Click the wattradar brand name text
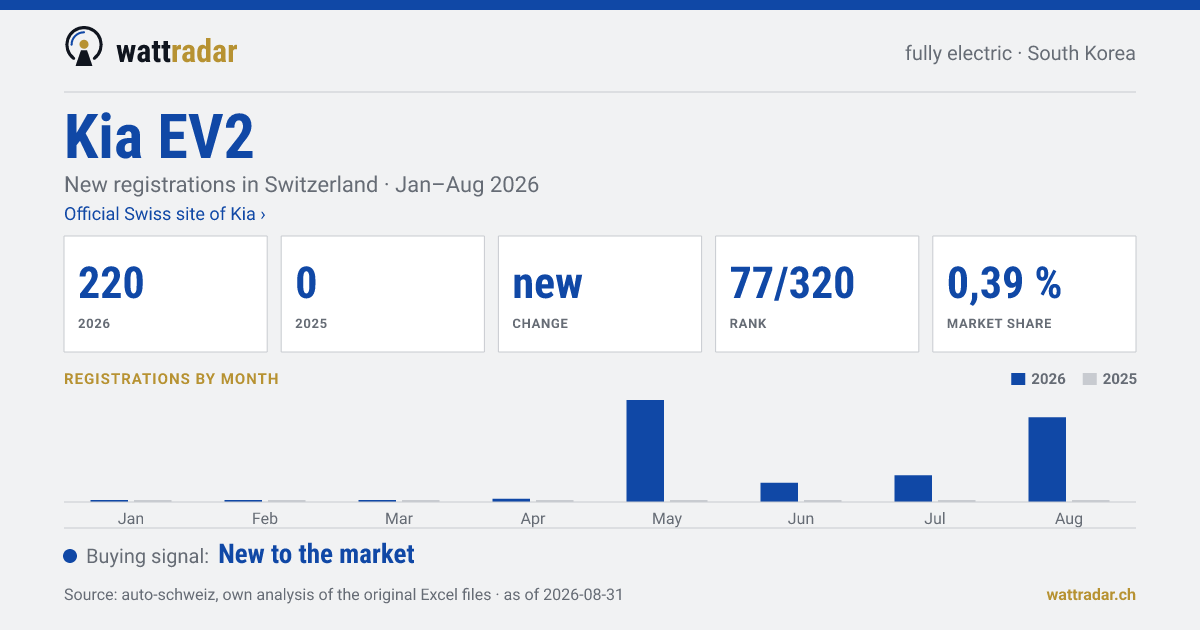 click(177, 51)
